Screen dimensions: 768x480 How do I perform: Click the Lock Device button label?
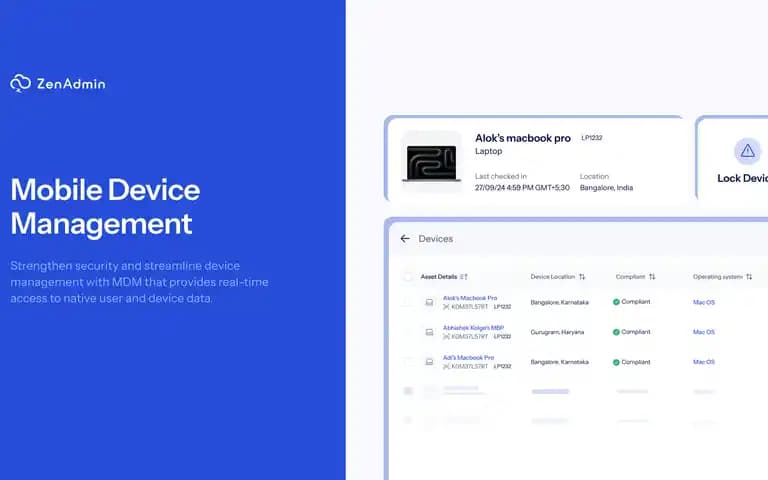point(743,178)
